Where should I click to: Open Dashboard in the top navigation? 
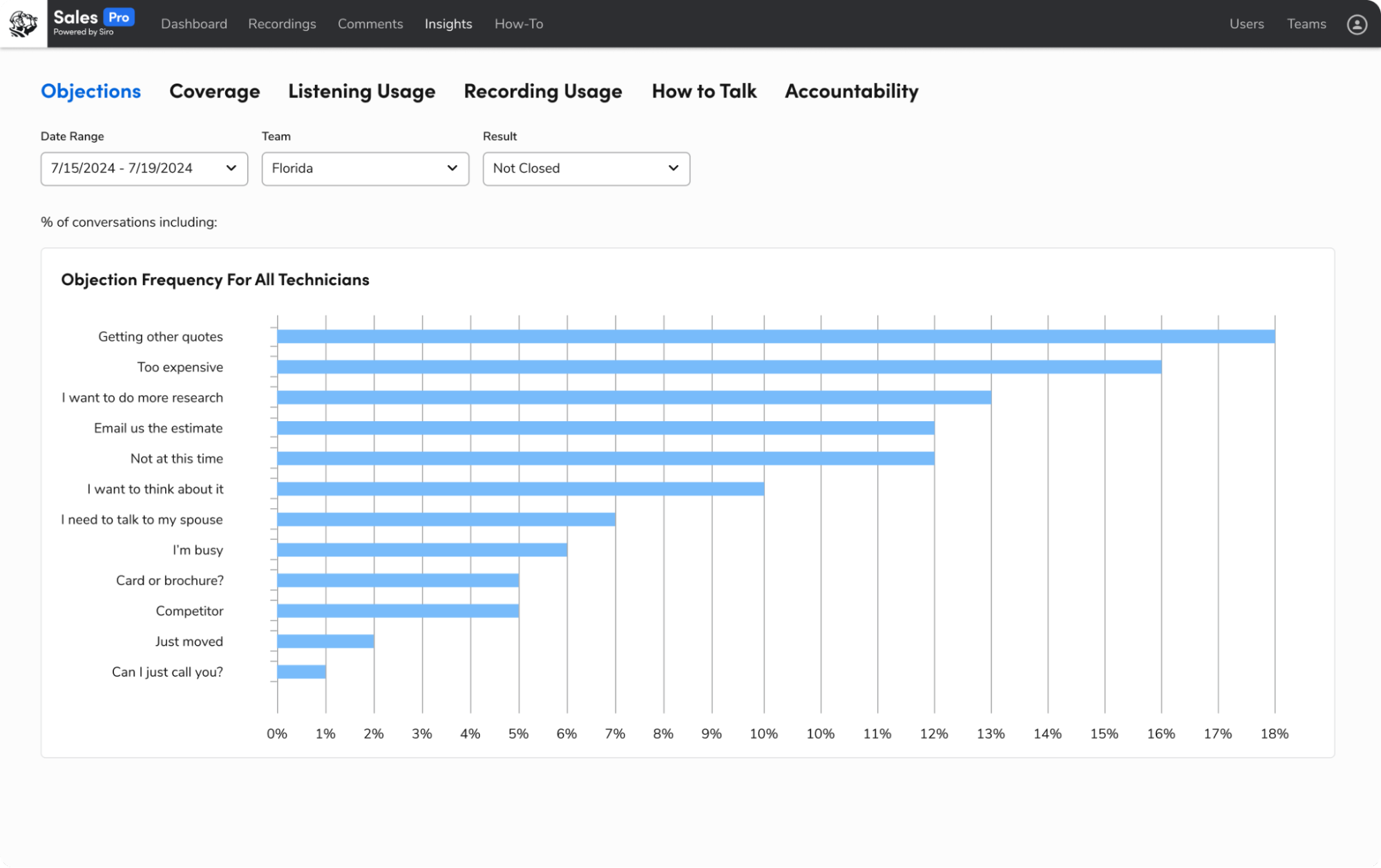(x=193, y=24)
